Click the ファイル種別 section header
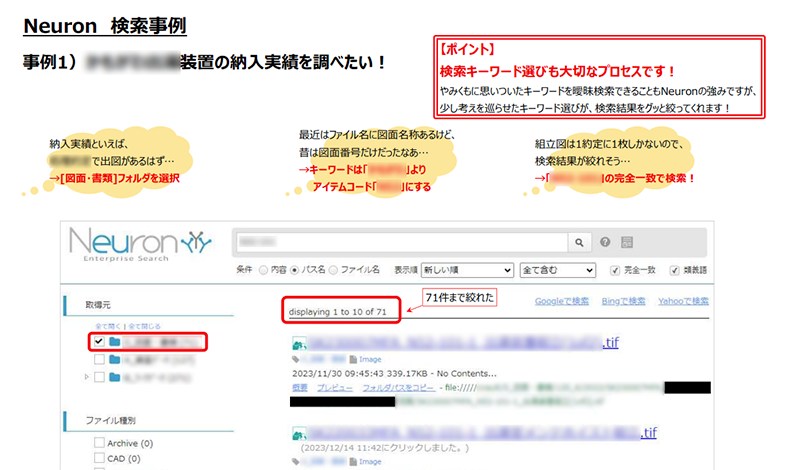800x470 pixels. click(x=110, y=420)
